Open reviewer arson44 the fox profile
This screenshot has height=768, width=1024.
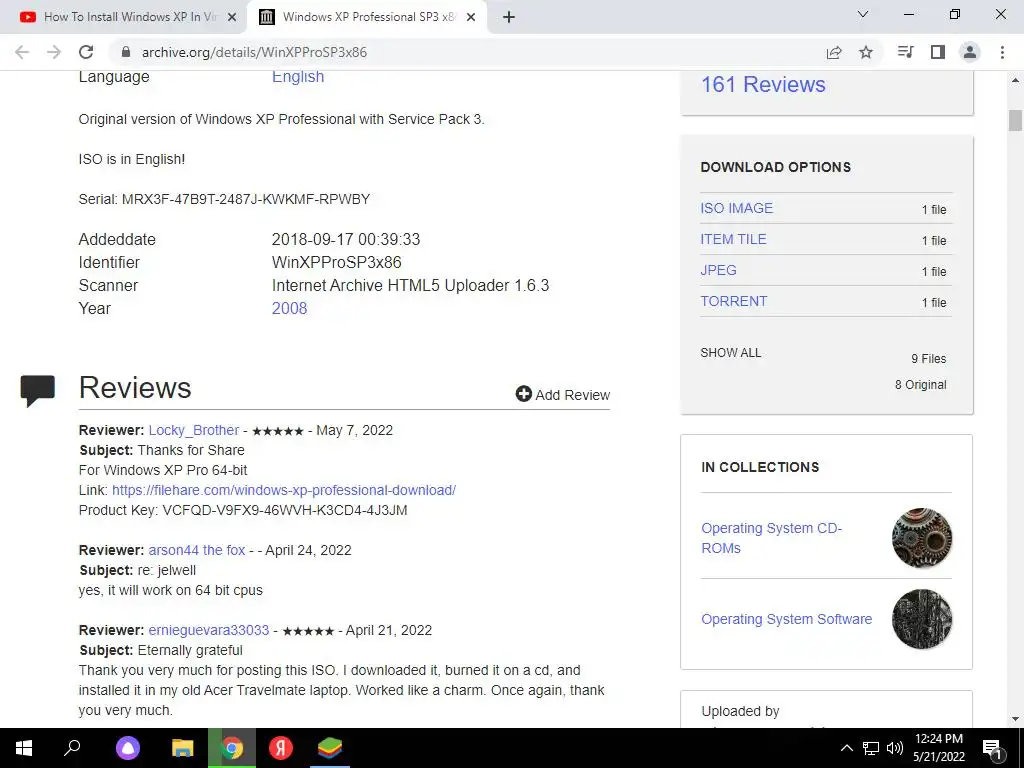[197, 551]
